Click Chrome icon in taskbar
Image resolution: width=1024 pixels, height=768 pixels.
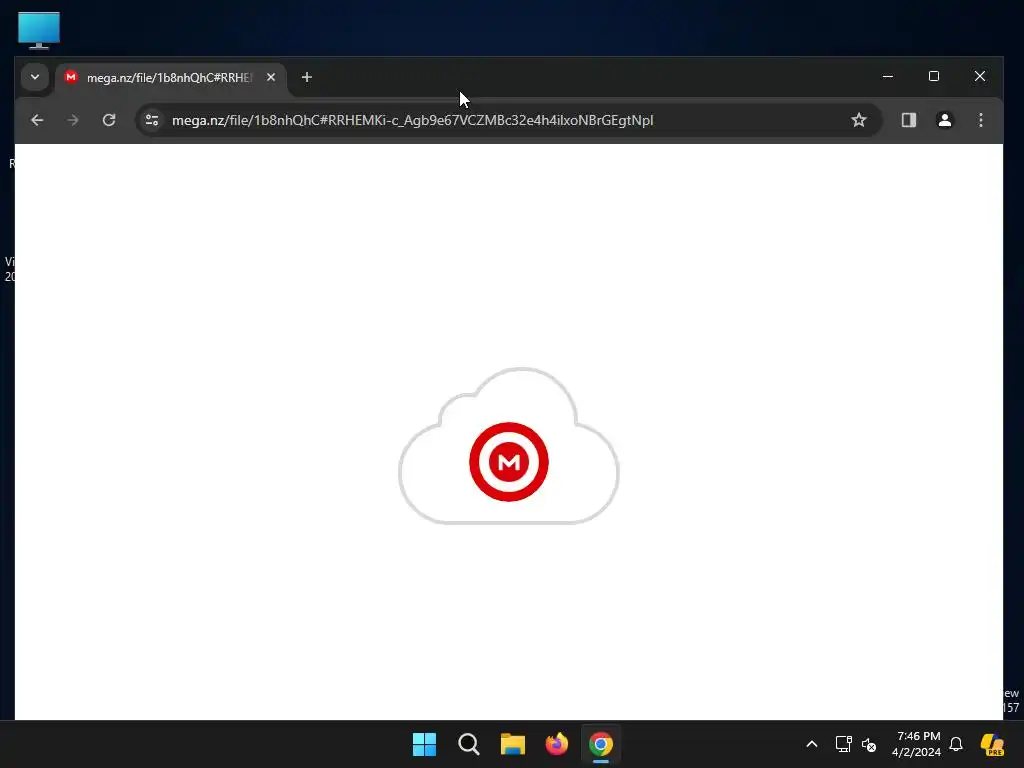[x=601, y=744]
